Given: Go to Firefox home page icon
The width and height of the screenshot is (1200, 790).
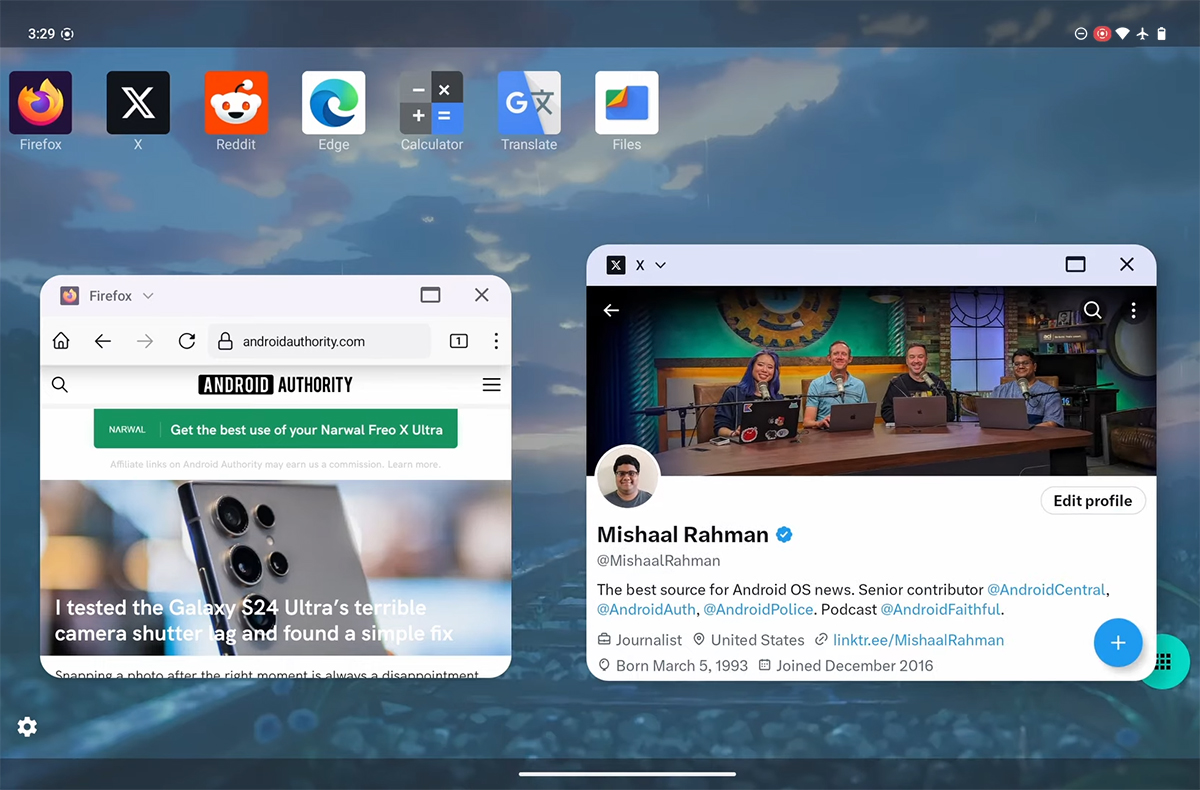Looking at the screenshot, I should pos(61,341).
